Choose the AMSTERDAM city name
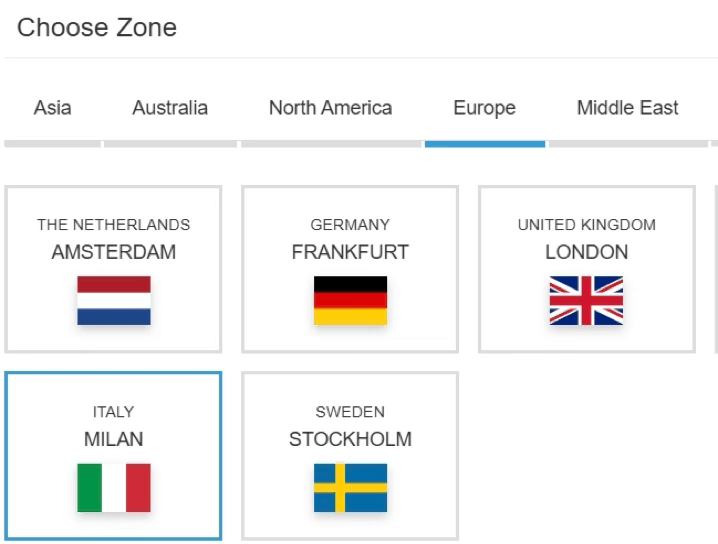The image size is (718, 544). click(x=114, y=252)
